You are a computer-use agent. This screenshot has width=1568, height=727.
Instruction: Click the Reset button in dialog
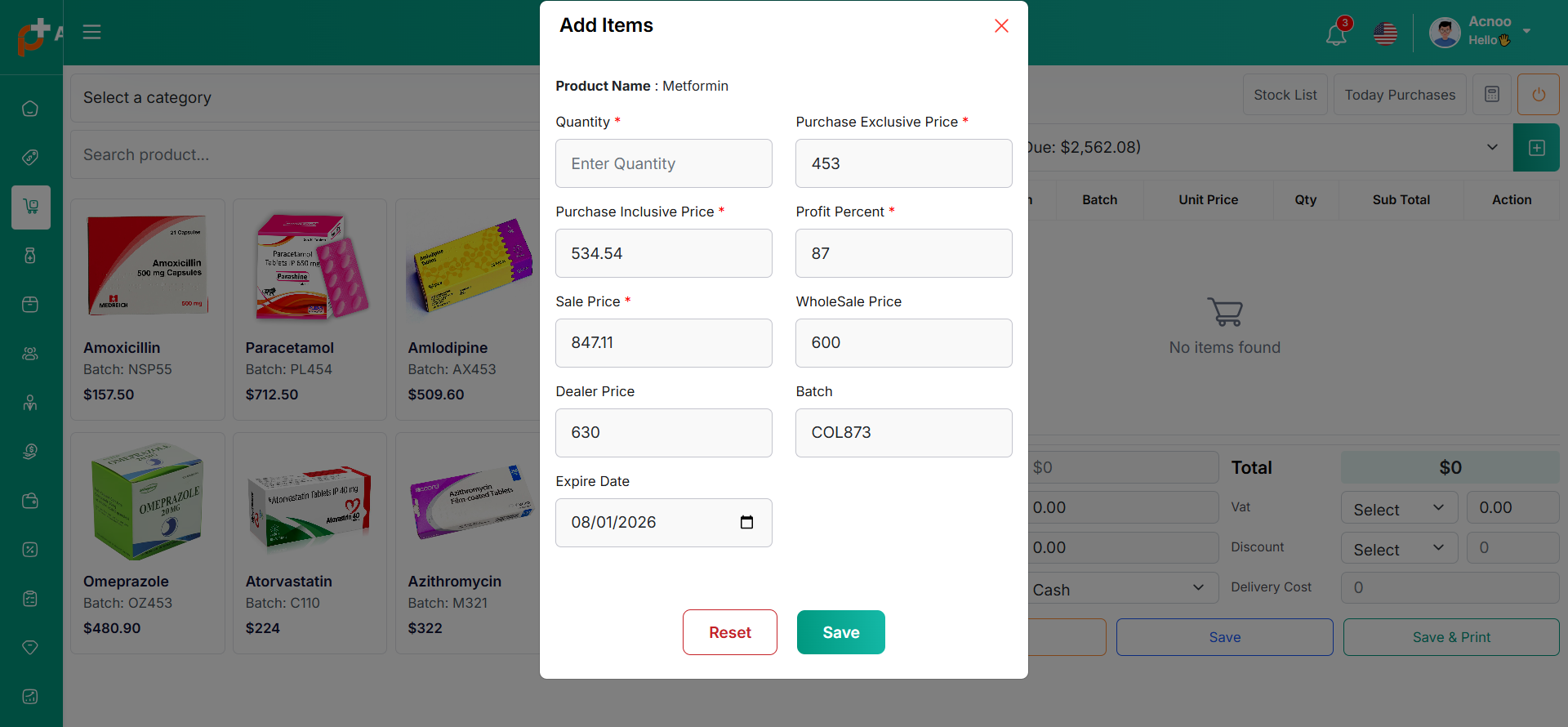tap(729, 632)
